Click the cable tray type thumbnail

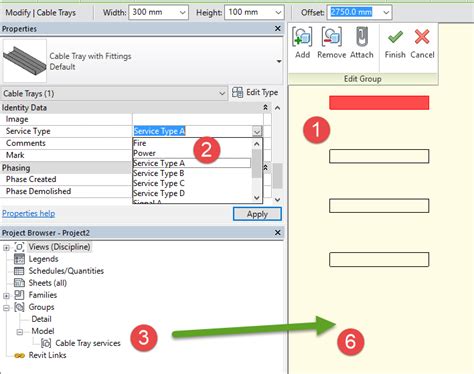click(25, 61)
